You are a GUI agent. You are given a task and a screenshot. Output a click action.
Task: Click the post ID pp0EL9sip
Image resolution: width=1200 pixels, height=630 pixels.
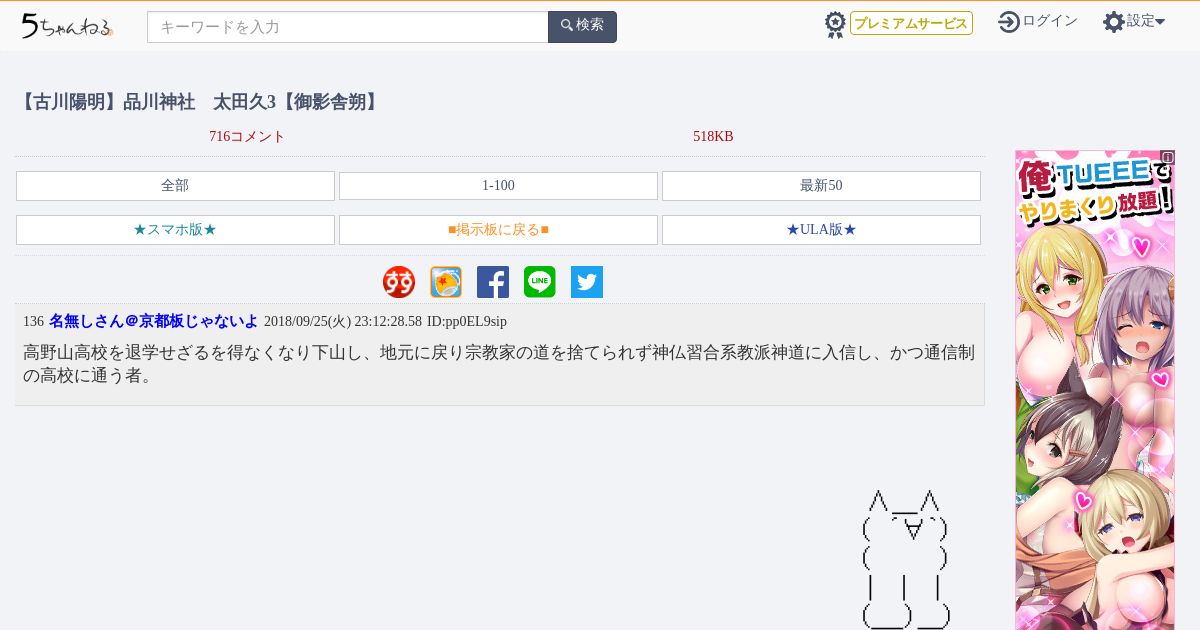[x=467, y=322]
